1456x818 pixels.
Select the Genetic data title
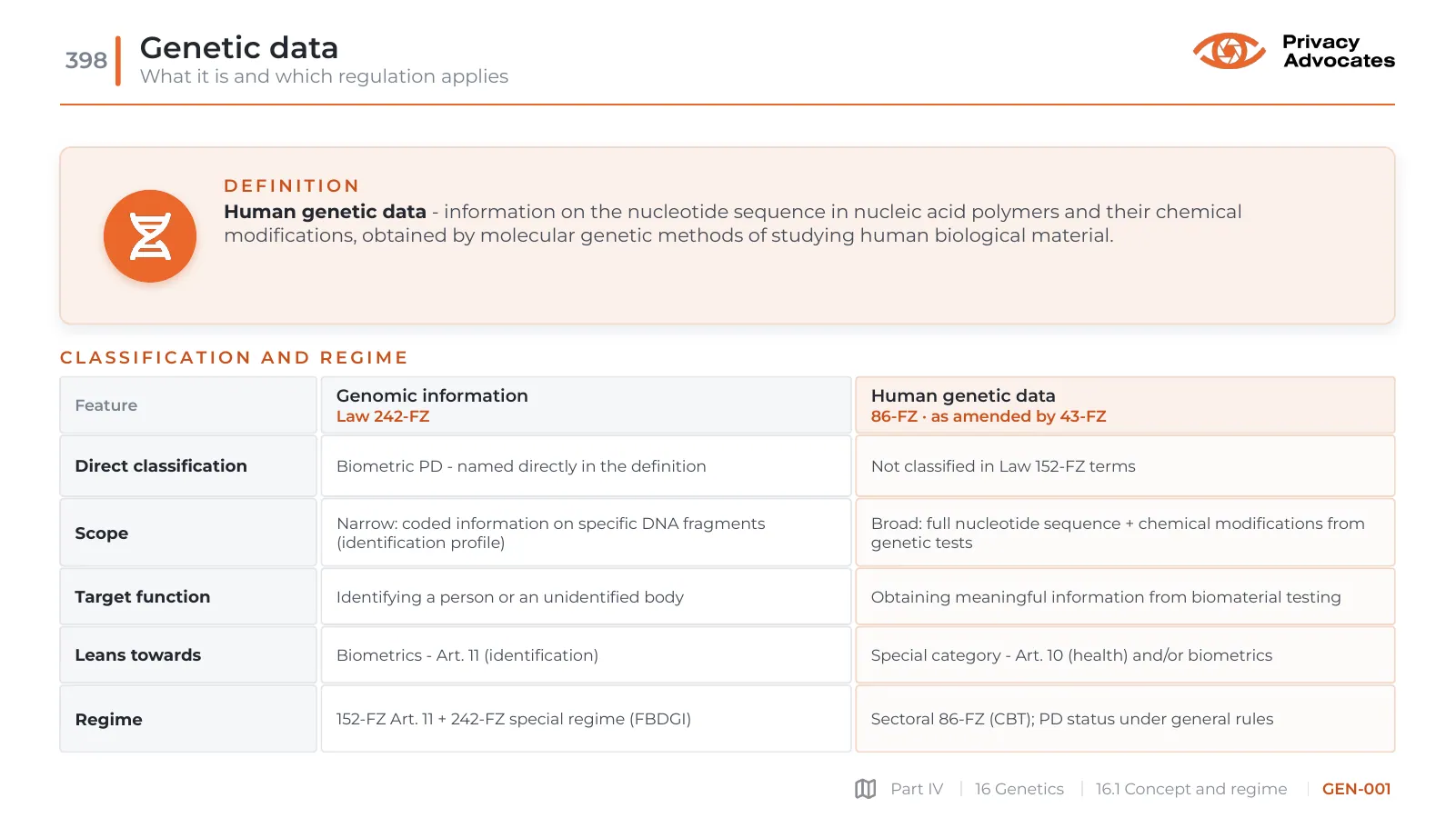click(239, 47)
